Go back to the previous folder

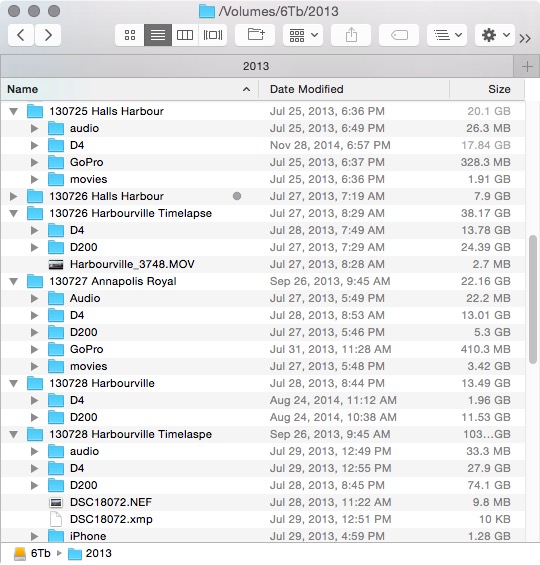point(21,35)
